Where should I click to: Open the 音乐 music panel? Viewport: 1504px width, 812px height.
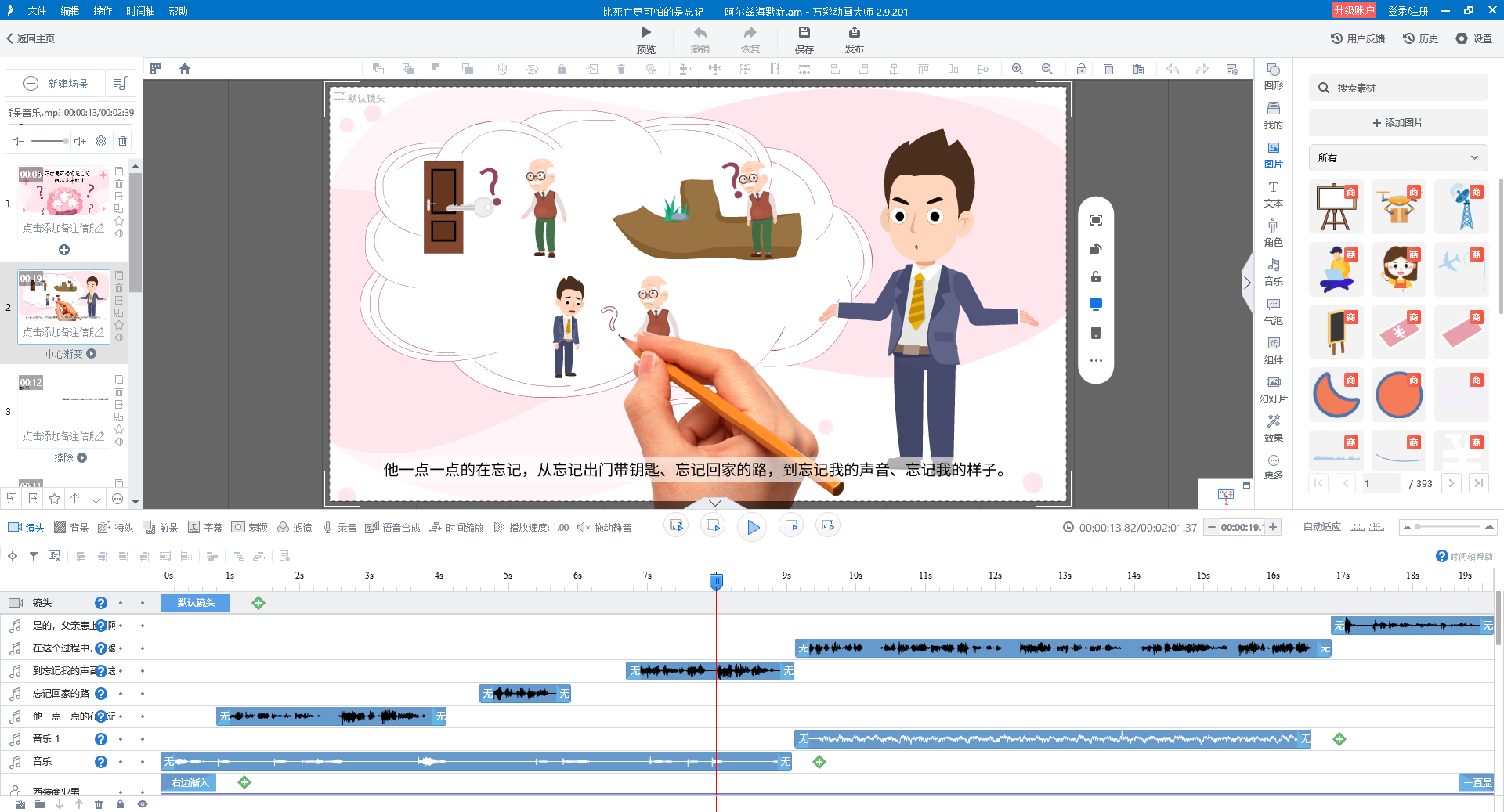point(1273,272)
